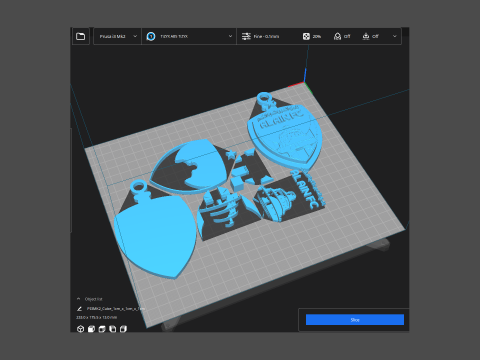Click the build plate adhesion off icon
Viewport: 480px width, 360px height.
366,36
